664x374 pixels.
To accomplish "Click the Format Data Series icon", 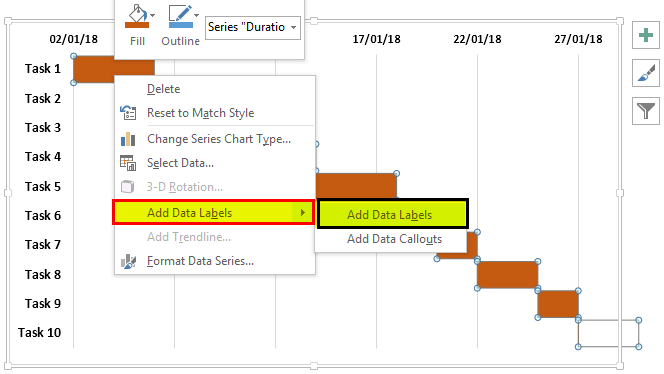I will (x=128, y=261).
